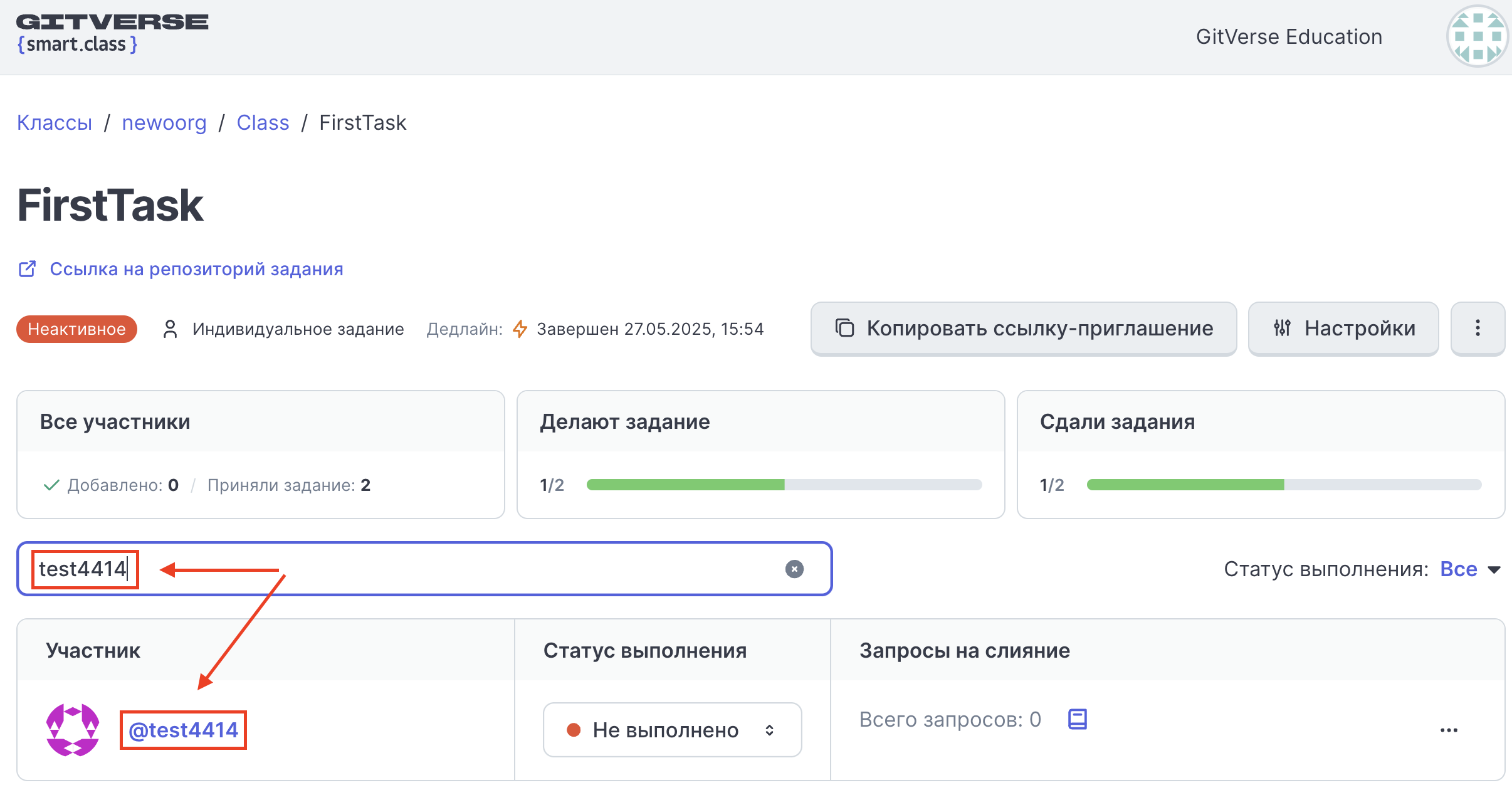Viewport: 1512px width, 795px height.
Task: Open the Class breadcrumb link
Action: [263, 122]
